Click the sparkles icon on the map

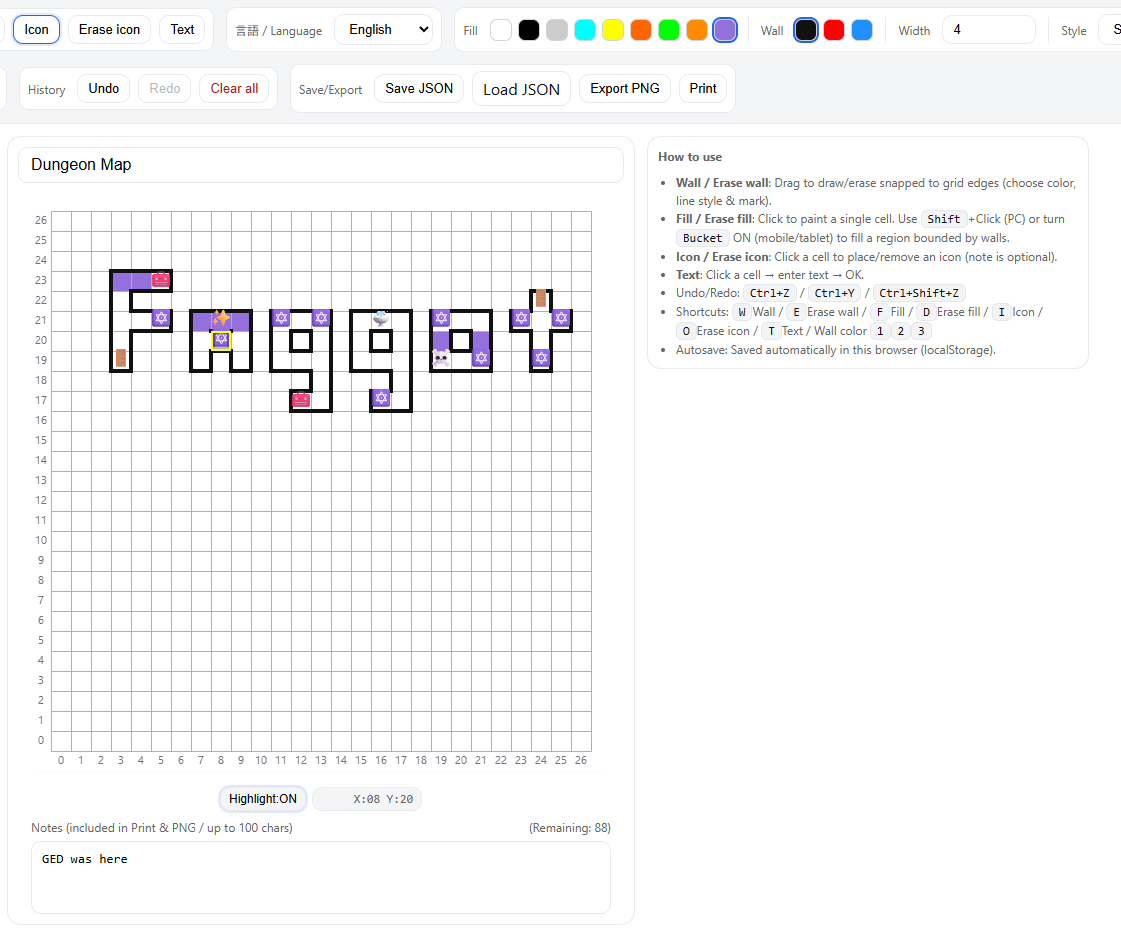click(x=221, y=318)
